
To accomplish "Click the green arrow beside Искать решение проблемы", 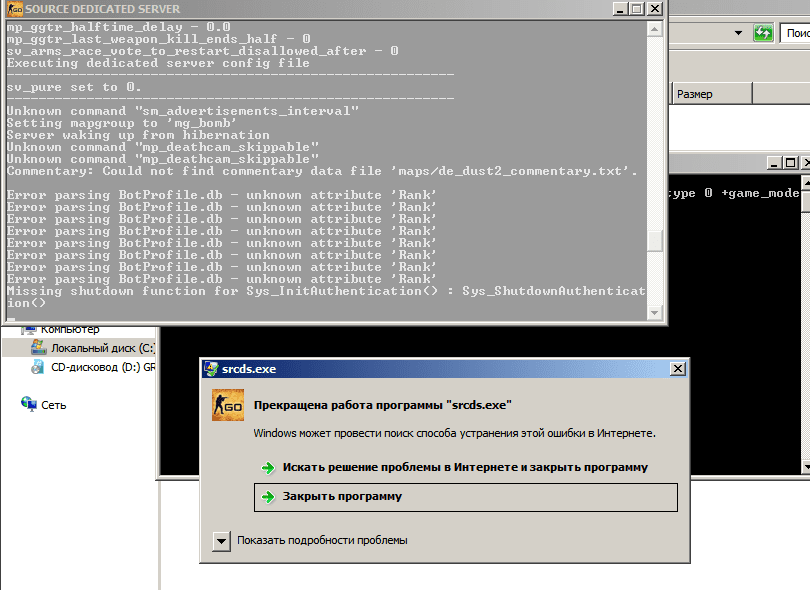I will coord(268,468).
